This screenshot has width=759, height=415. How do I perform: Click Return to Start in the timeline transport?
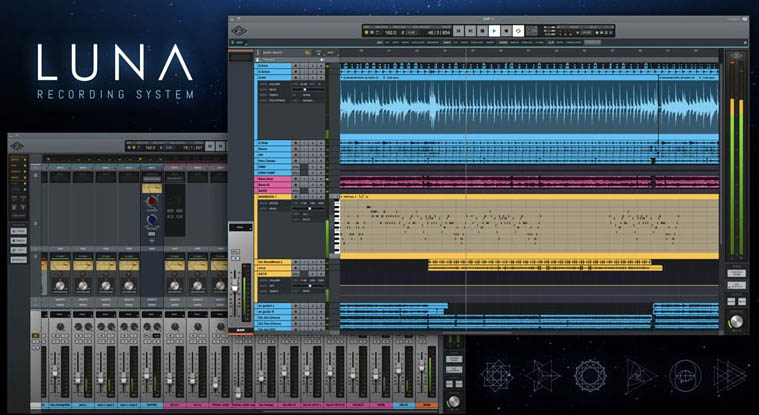(458, 31)
